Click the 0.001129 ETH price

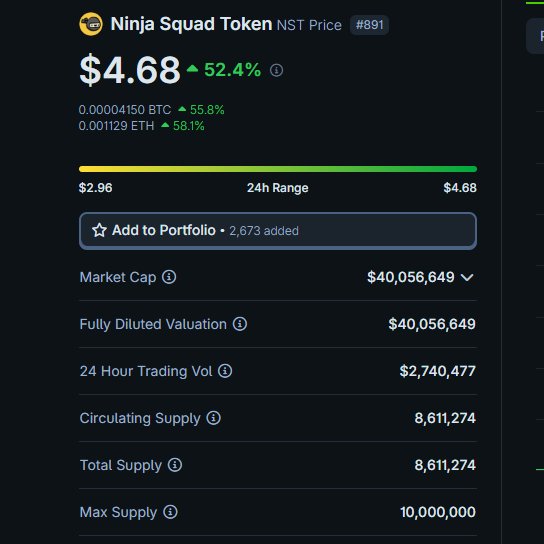pos(116,126)
